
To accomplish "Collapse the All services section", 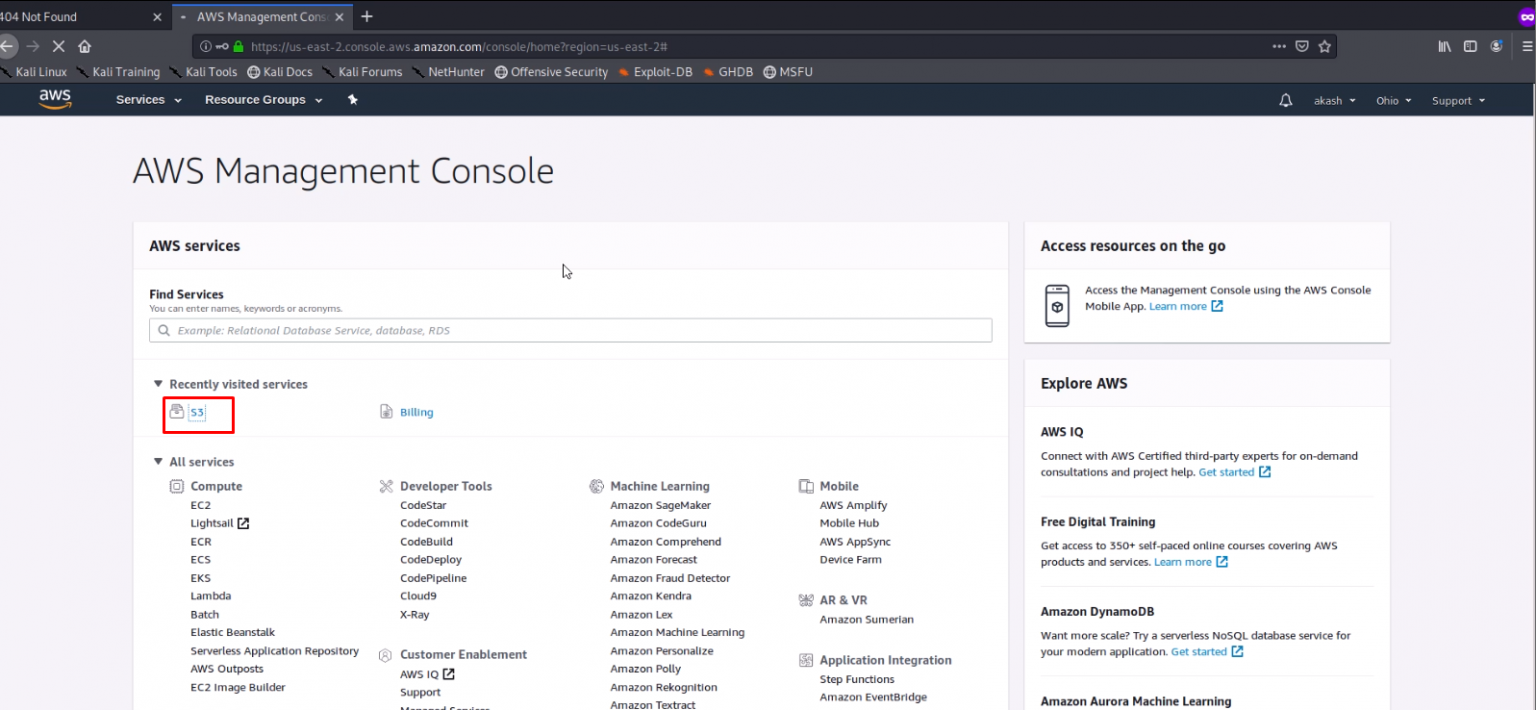I will [x=158, y=461].
